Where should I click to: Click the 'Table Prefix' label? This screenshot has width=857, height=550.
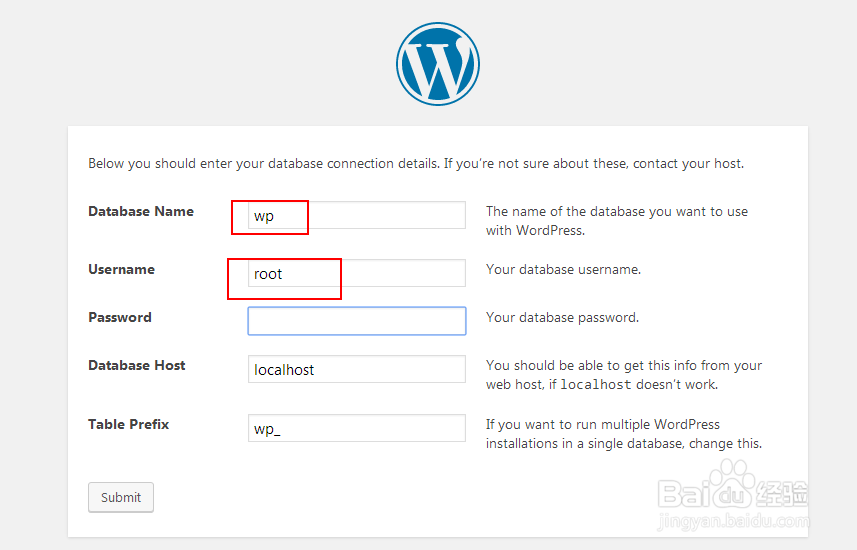[128, 425]
